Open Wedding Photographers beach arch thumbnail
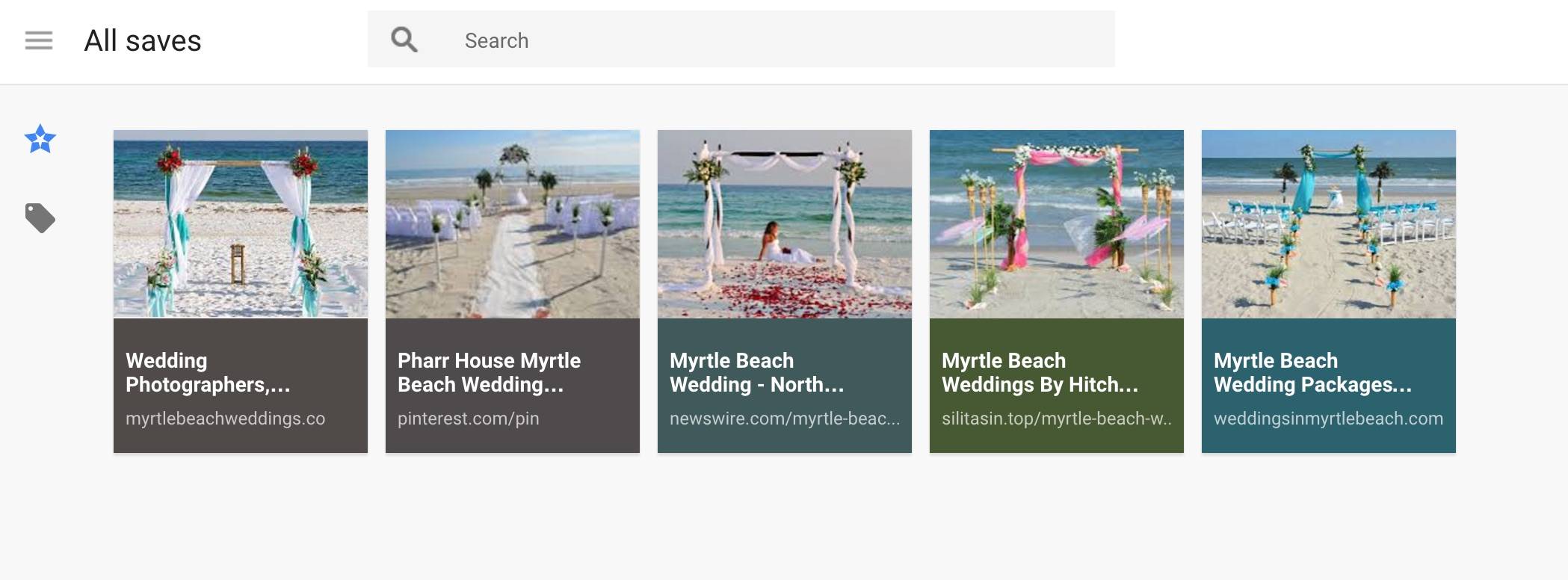Image resolution: width=1568 pixels, height=580 pixels. [x=241, y=224]
